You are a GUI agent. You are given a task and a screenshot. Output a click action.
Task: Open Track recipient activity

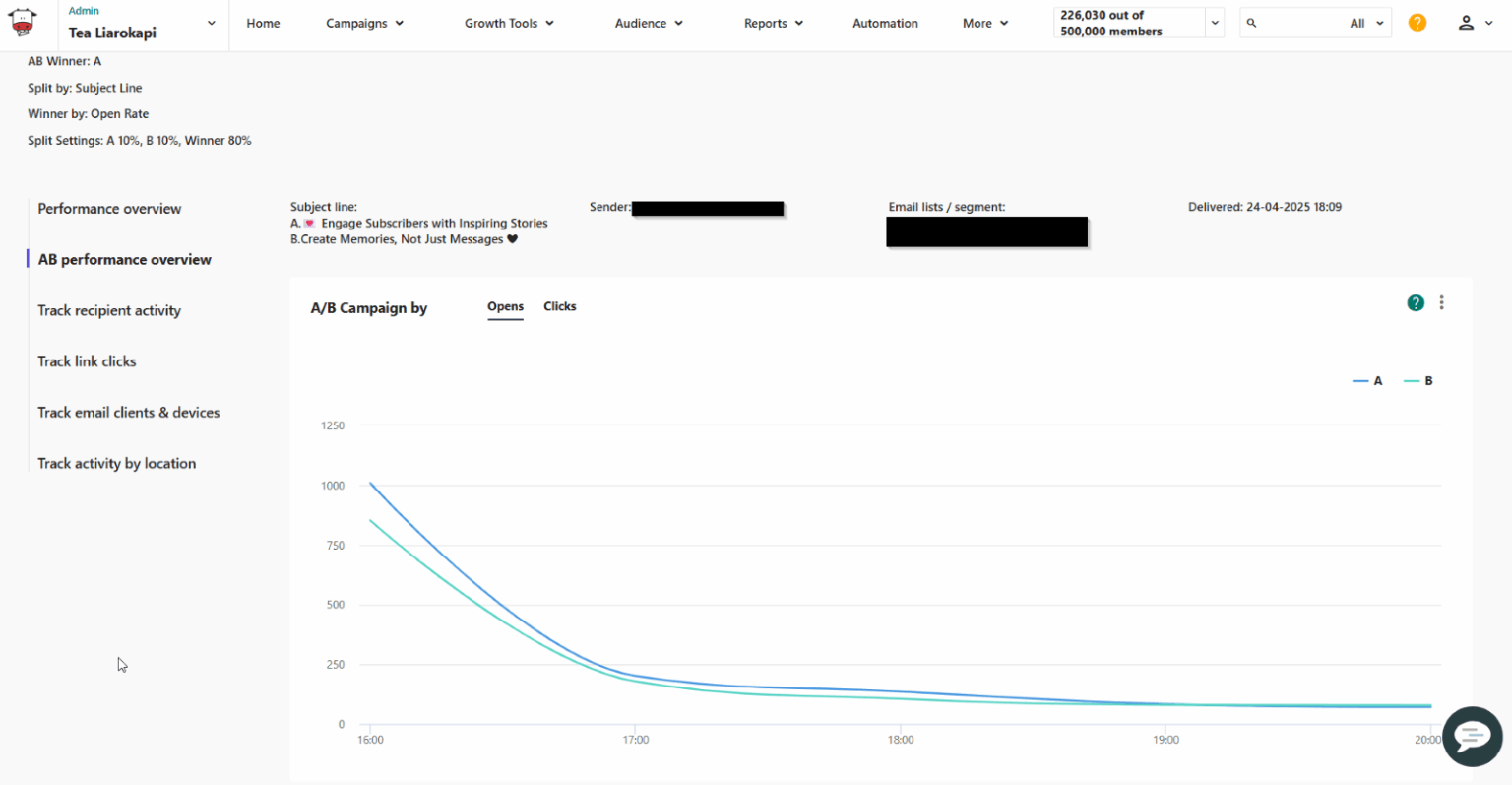click(x=109, y=310)
